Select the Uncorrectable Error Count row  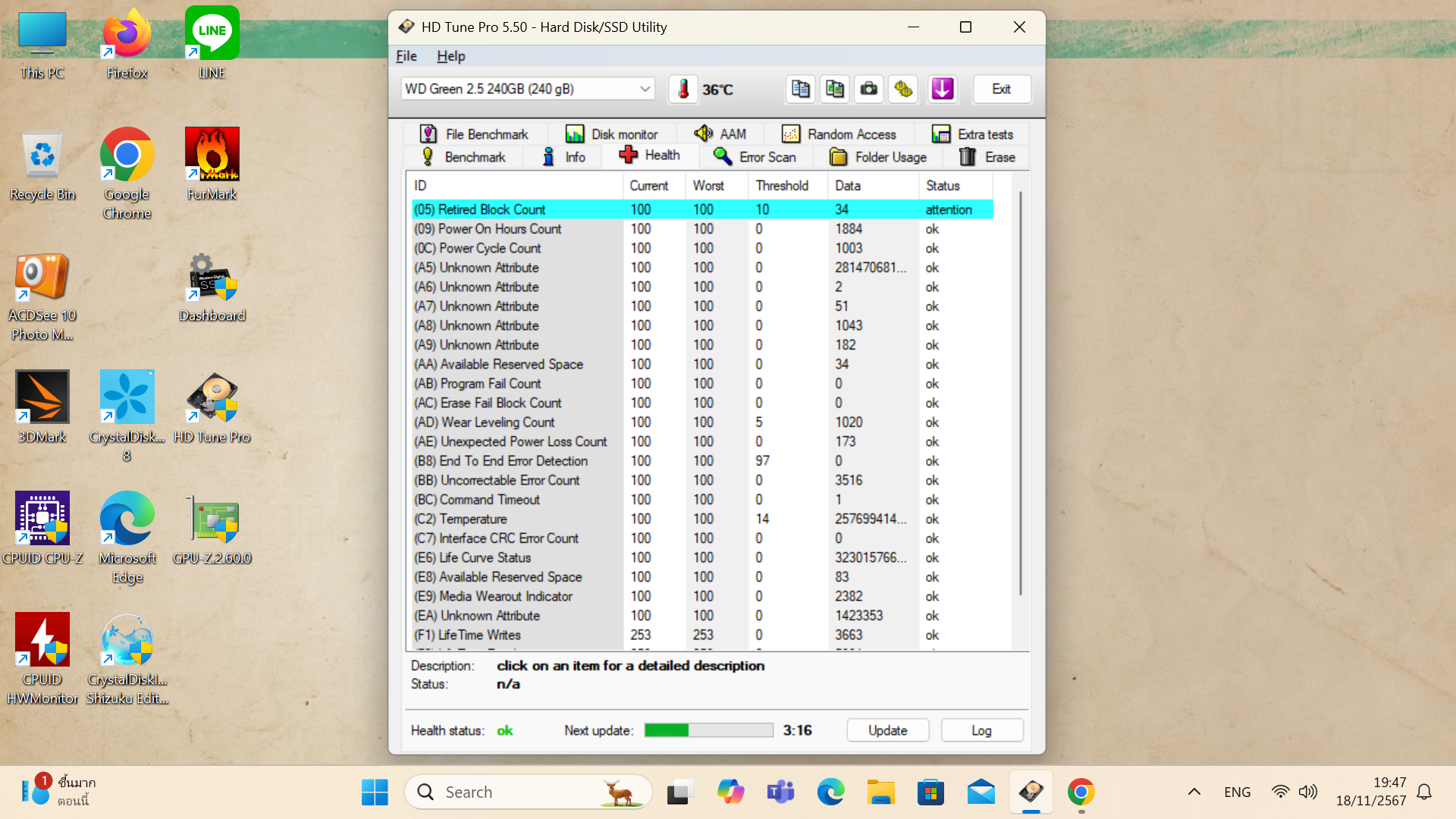[702, 480]
